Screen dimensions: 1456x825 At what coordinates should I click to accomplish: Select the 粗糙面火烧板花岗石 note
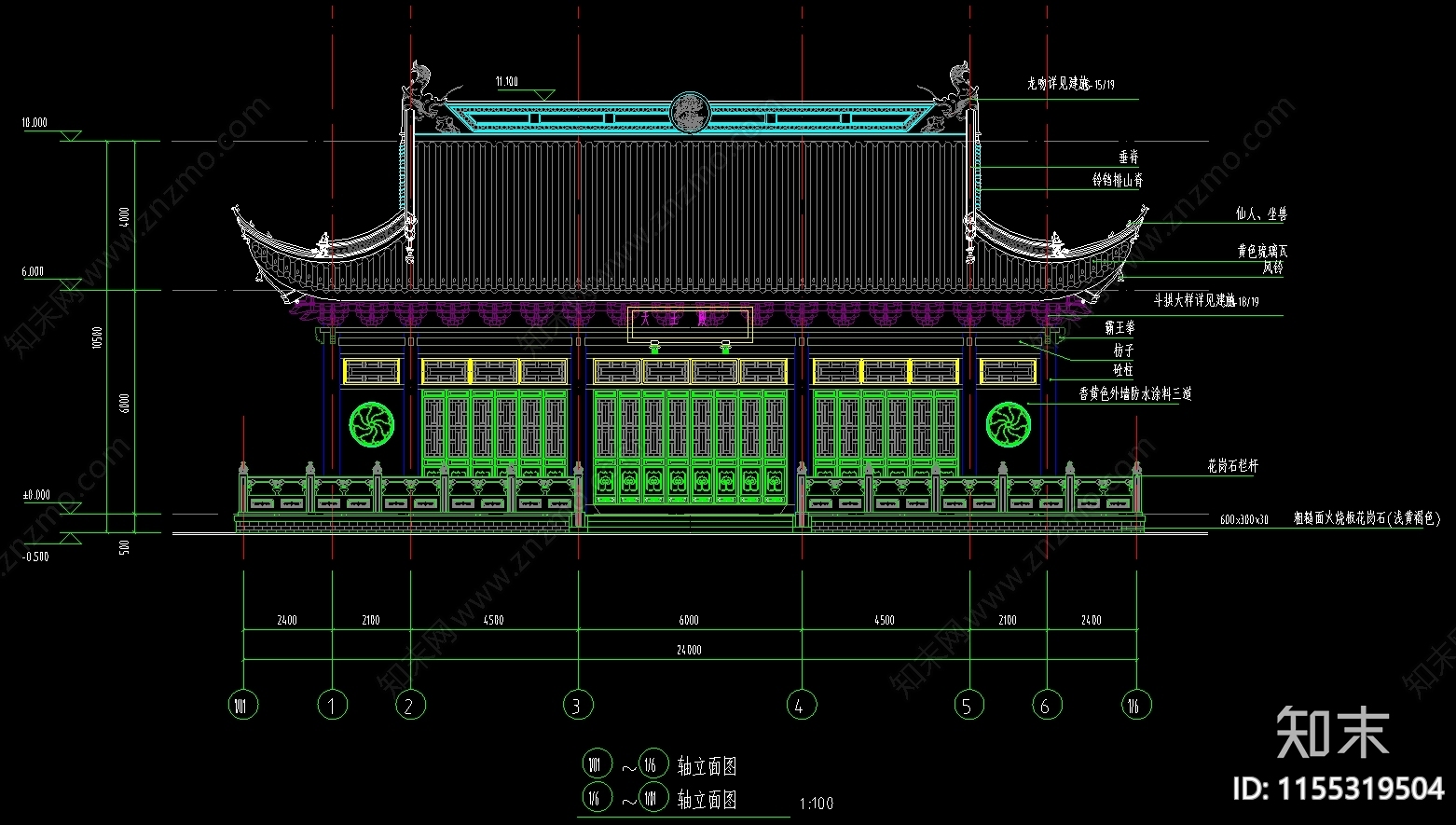click(x=1367, y=518)
